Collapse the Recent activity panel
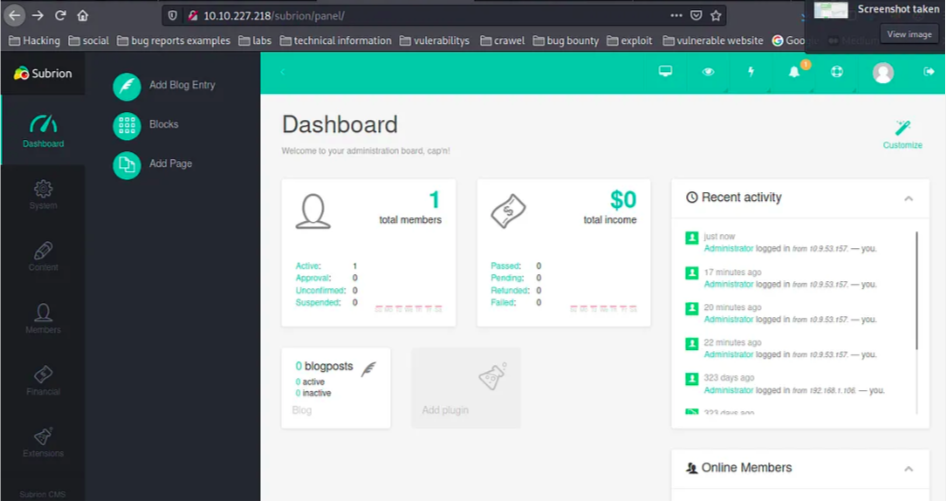The width and height of the screenshot is (946, 501). (908, 198)
